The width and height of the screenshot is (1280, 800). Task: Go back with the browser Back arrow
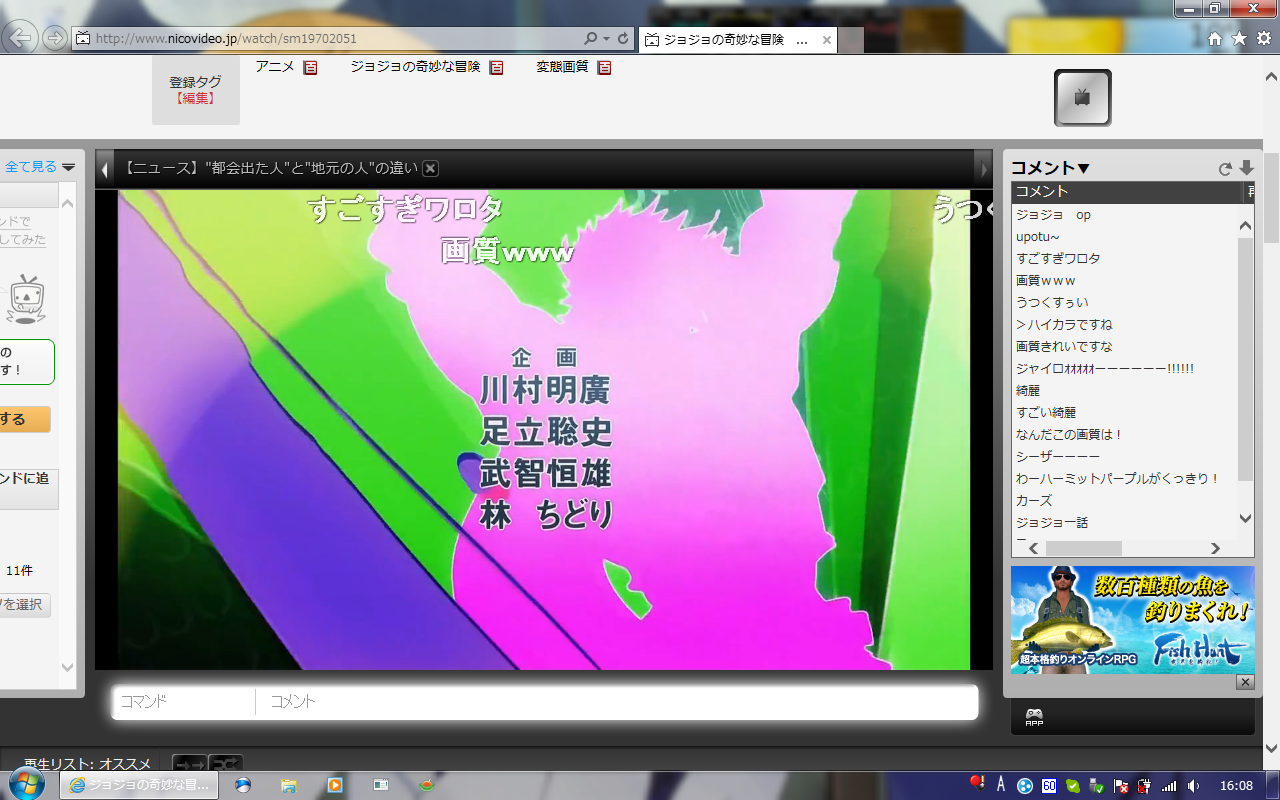point(19,38)
